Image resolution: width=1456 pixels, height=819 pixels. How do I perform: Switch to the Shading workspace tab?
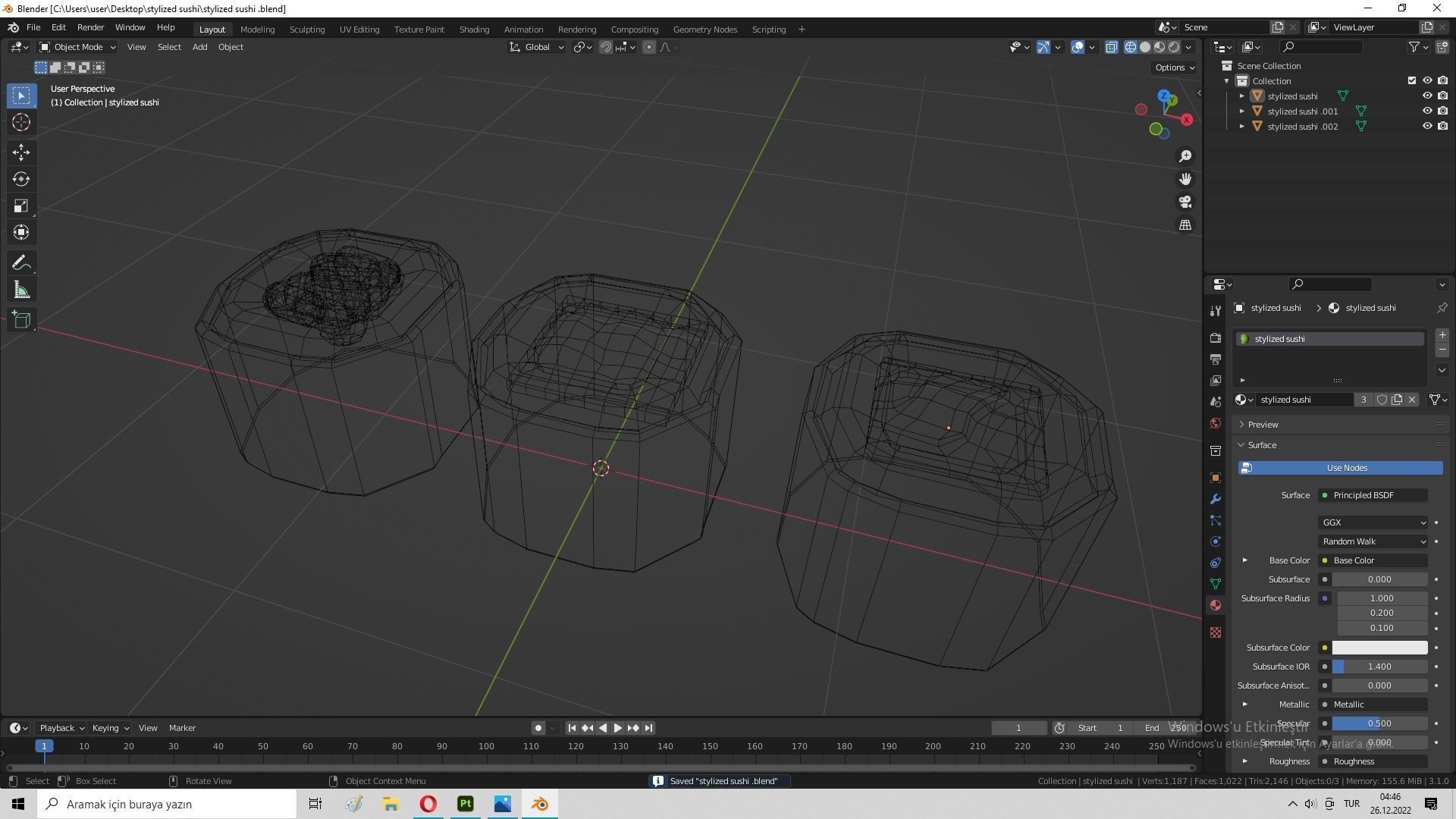(x=474, y=30)
